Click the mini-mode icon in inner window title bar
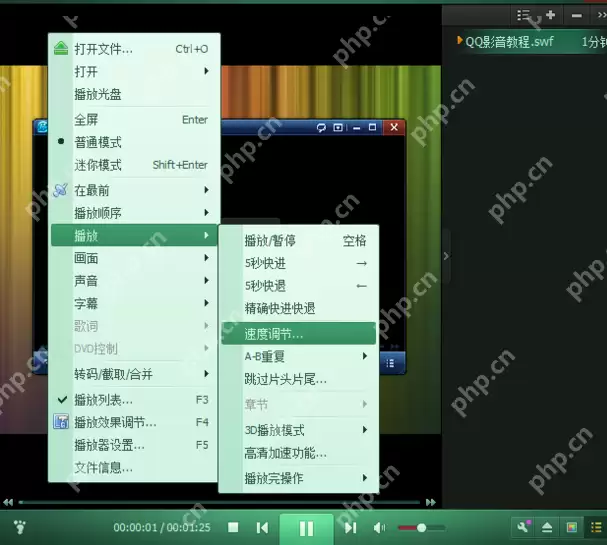The image size is (607, 545). (x=338, y=127)
